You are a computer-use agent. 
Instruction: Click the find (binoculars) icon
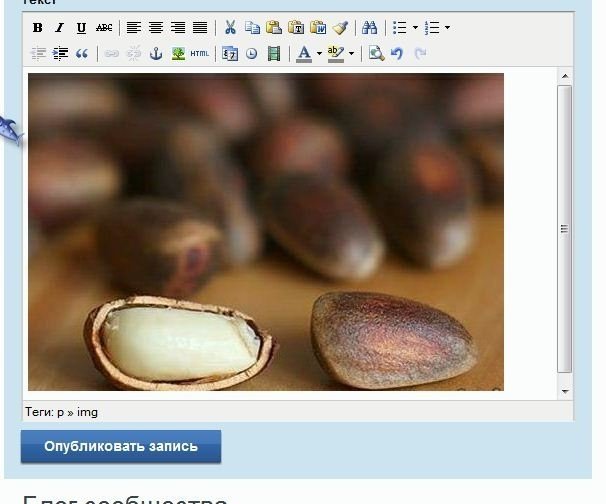coord(370,28)
